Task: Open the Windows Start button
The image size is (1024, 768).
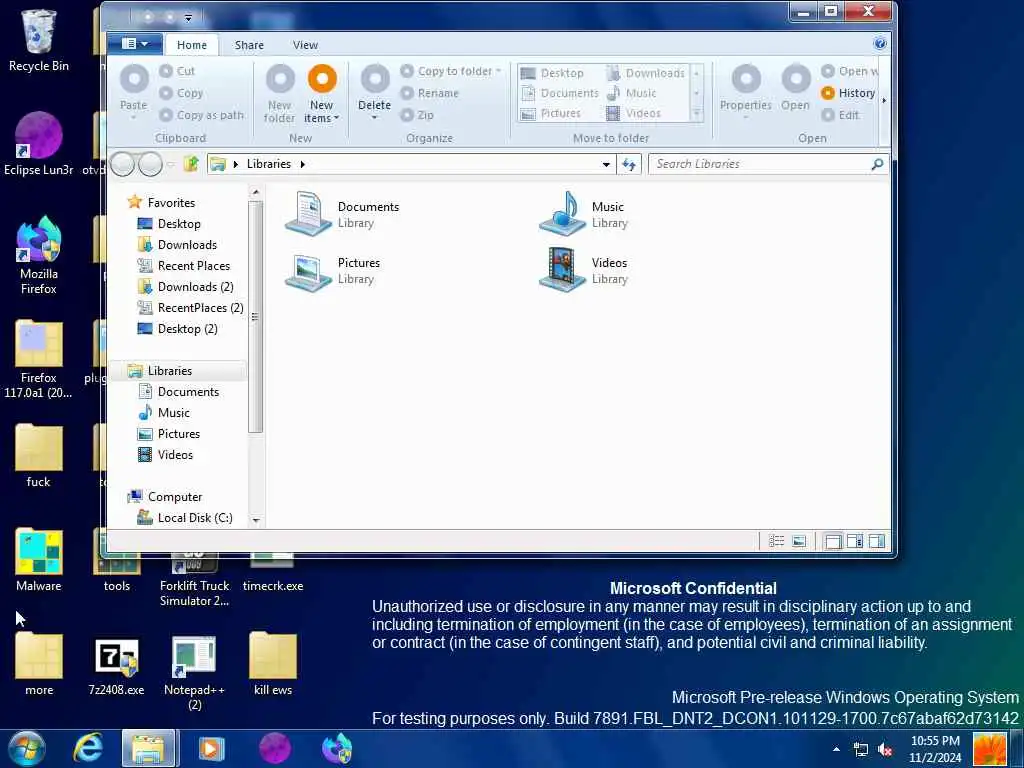Action: (27, 748)
